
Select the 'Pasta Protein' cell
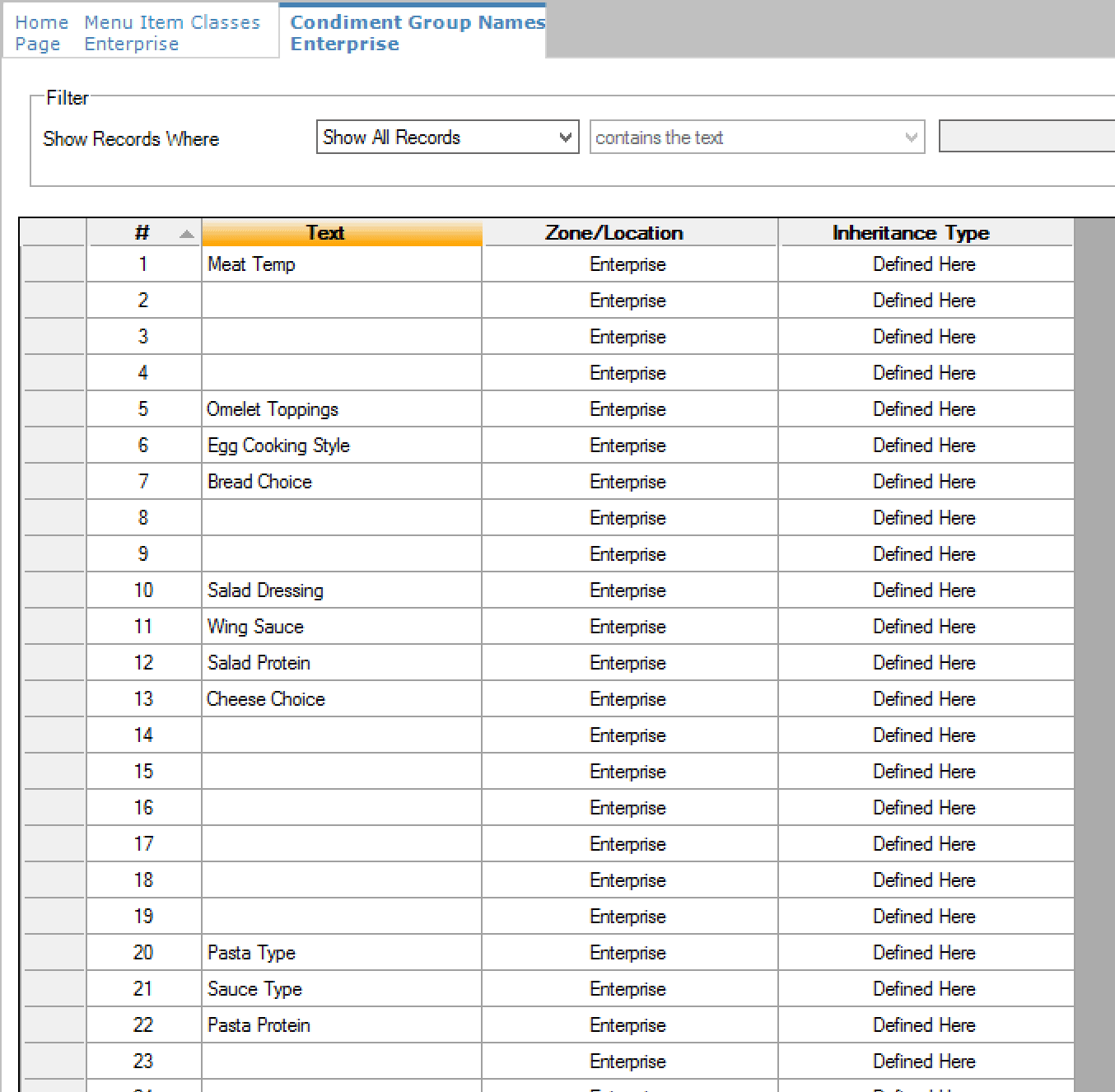(x=342, y=1025)
